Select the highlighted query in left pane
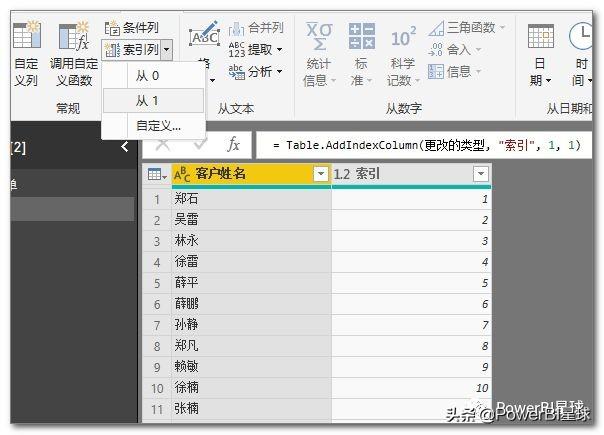Image resolution: width=604 pixels, height=435 pixels. click(x=72, y=209)
